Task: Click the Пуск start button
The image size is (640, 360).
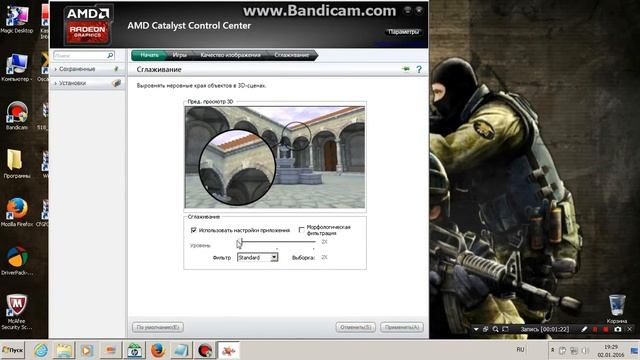Action: [13, 350]
